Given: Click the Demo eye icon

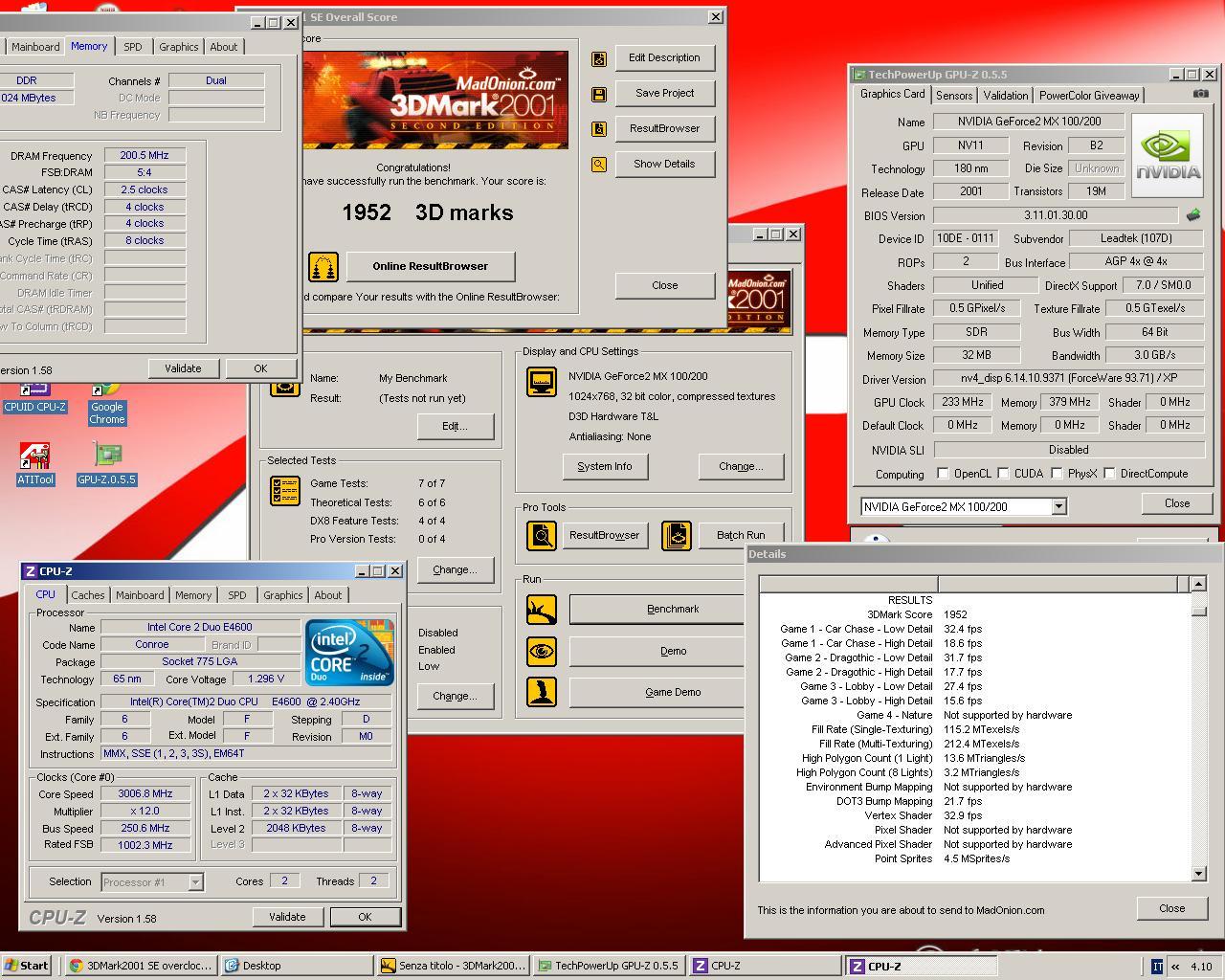Looking at the screenshot, I should click(x=542, y=651).
